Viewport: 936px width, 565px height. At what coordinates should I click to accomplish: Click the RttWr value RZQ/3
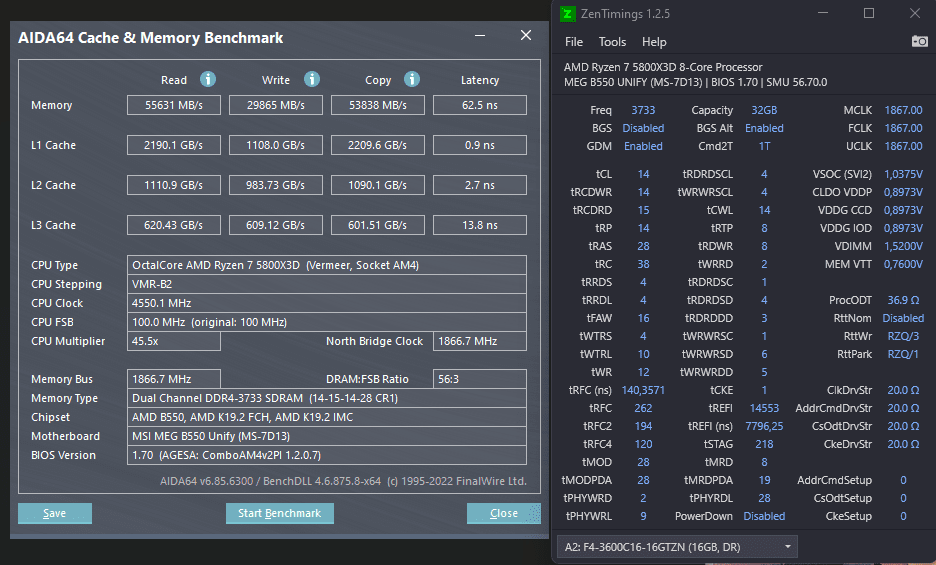pos(903,336)
